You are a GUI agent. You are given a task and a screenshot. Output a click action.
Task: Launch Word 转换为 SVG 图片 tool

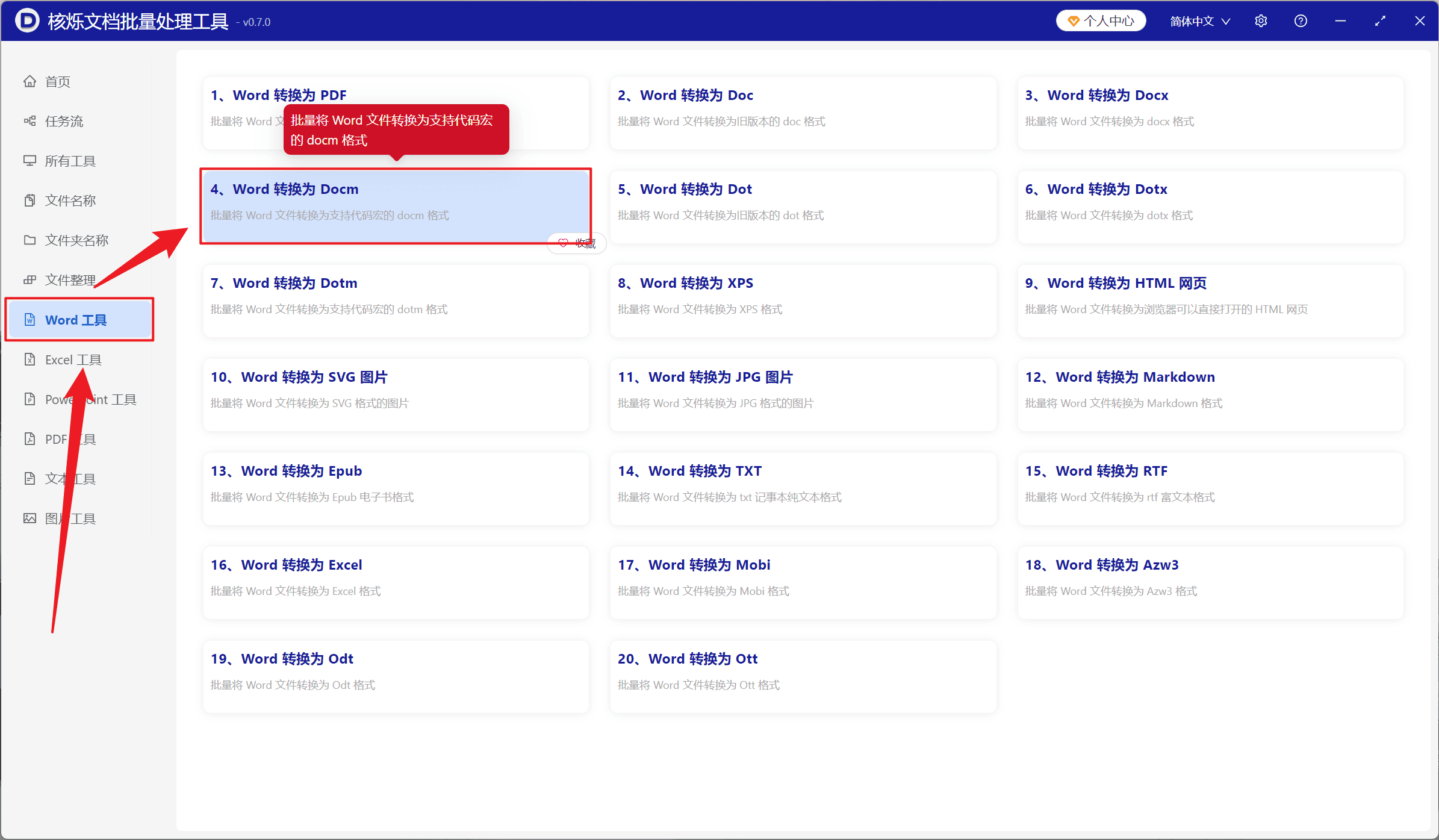click(396, 394)
